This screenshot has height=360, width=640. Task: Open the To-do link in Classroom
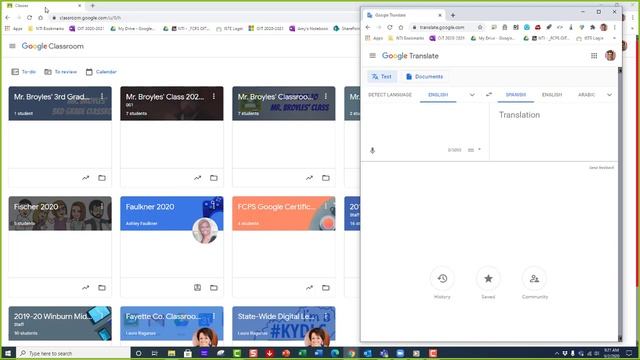[x=24, y=72]
